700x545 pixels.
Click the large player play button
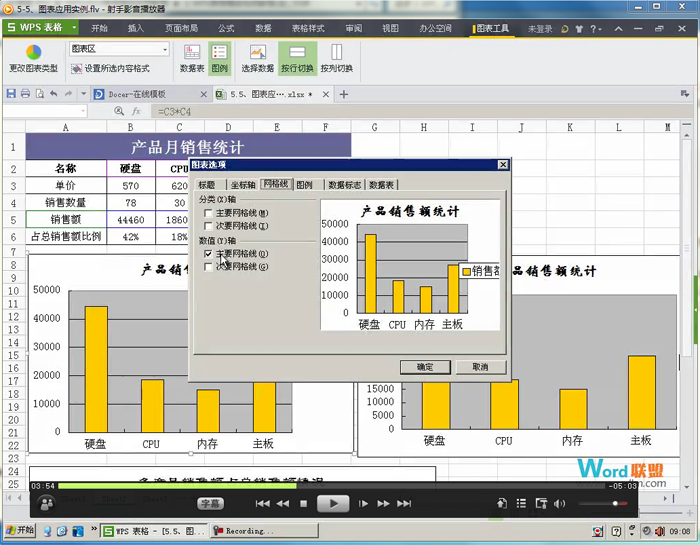tap(333, 503)
